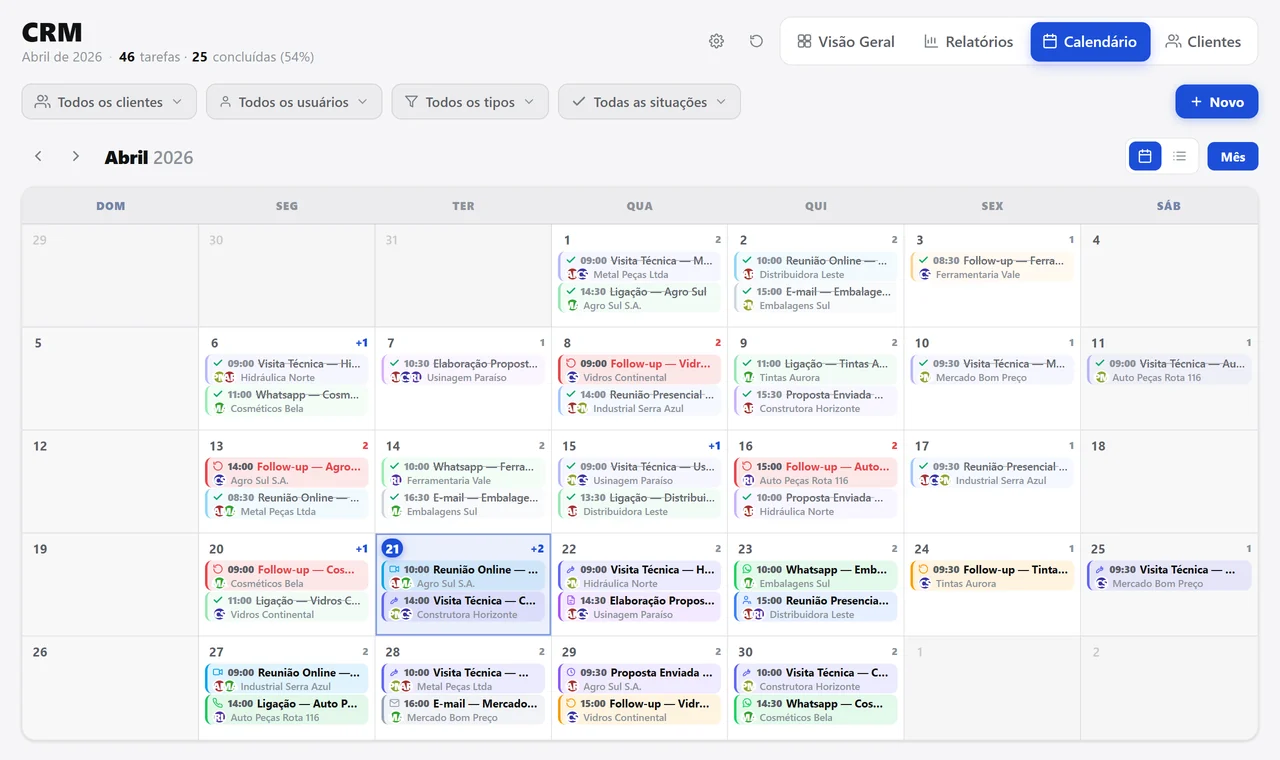1280x760 pixels.
Task: Open 10:00 Reunião Online Distribuidora Leste event
Action: point(815,267)
